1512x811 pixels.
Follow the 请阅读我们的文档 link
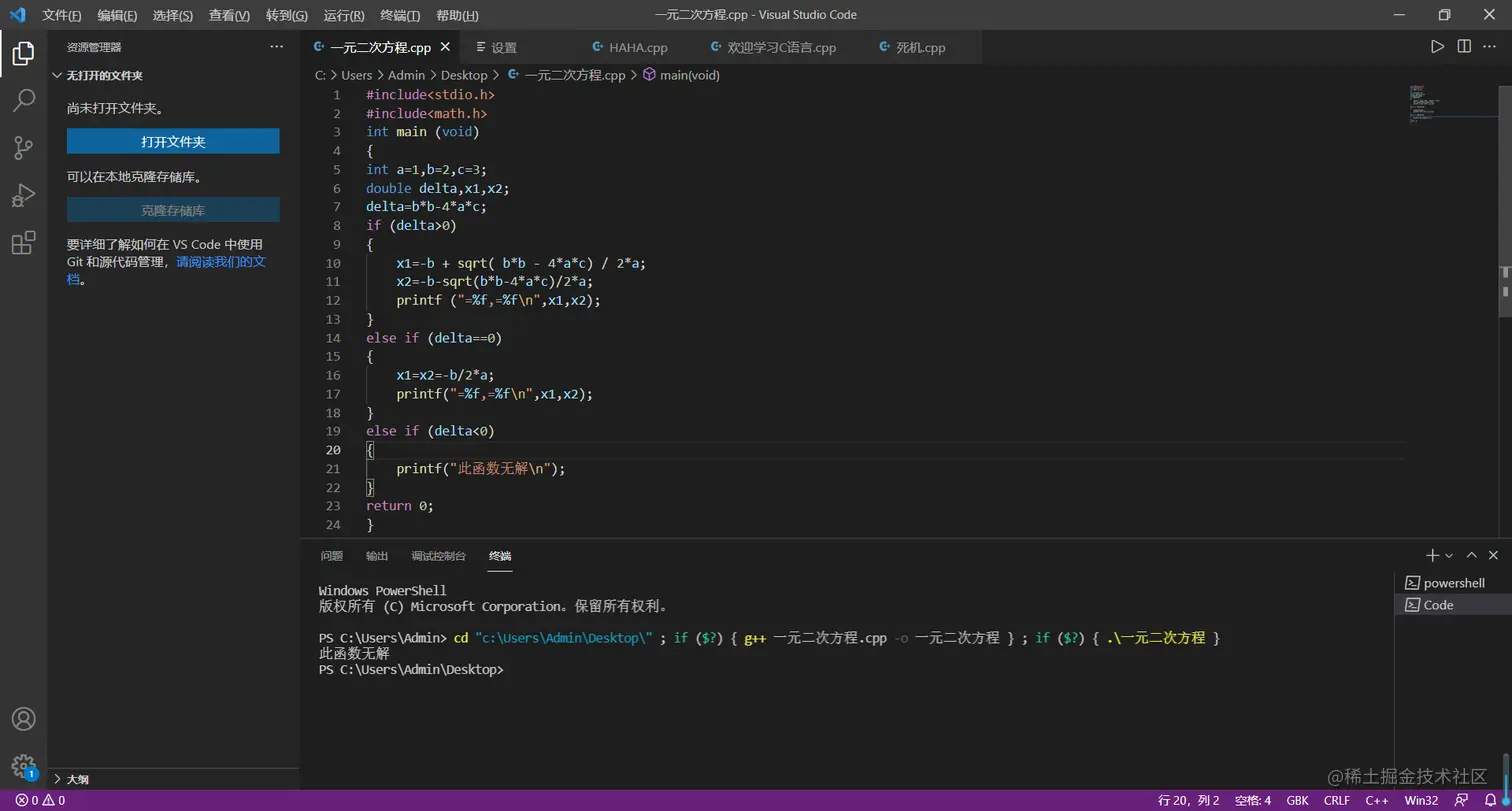[x=222, y=262]
